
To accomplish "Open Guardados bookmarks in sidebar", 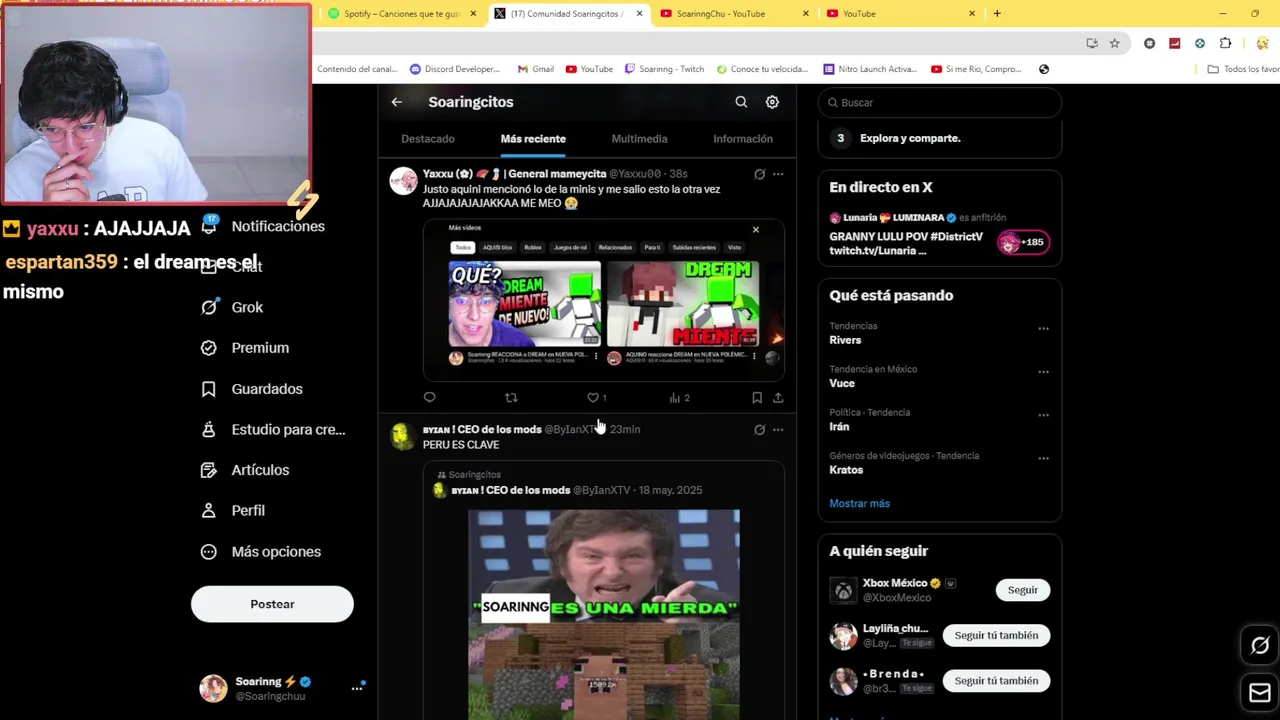I will 252,389.
